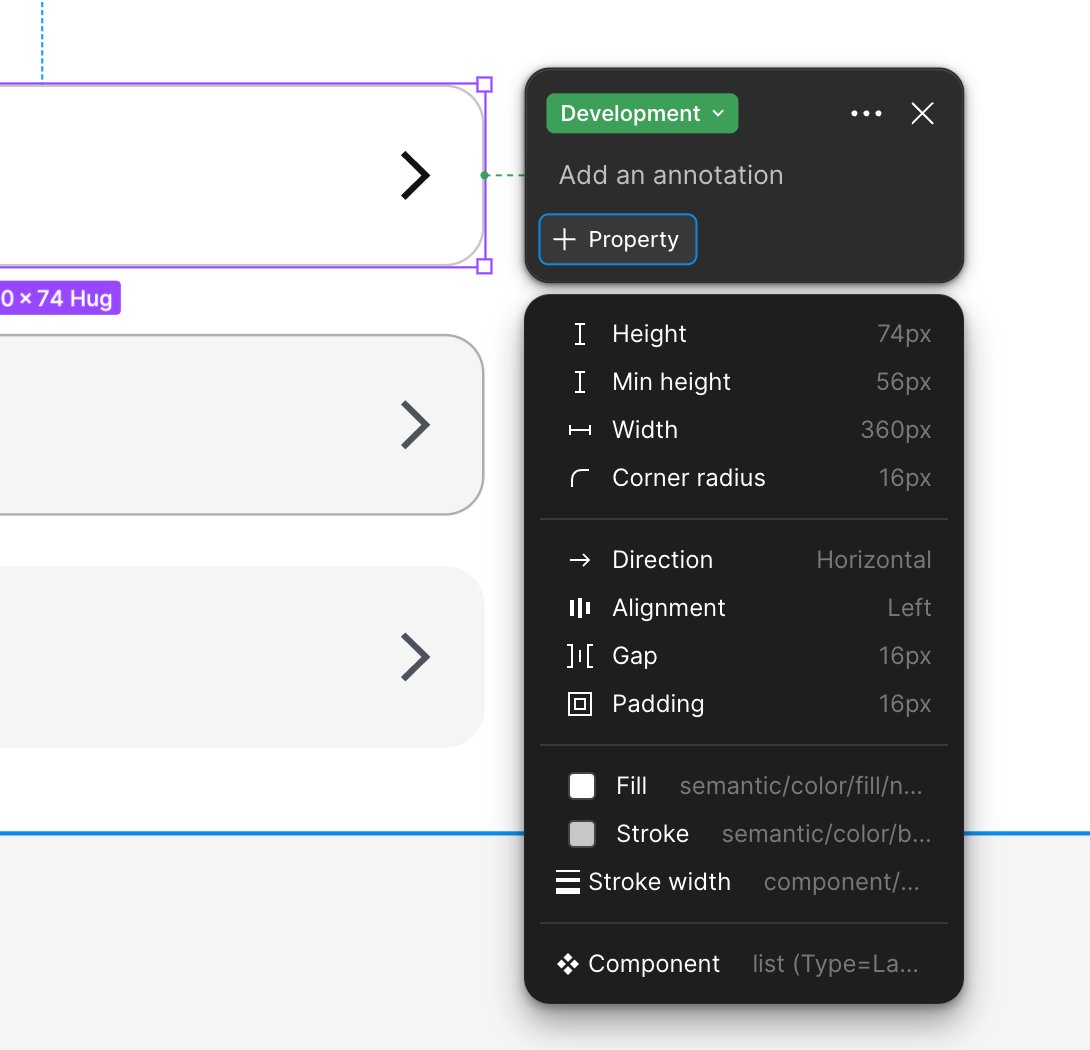Click the Padding icon
Screen dimensions: 1090x1050
(x=580, y=704)
